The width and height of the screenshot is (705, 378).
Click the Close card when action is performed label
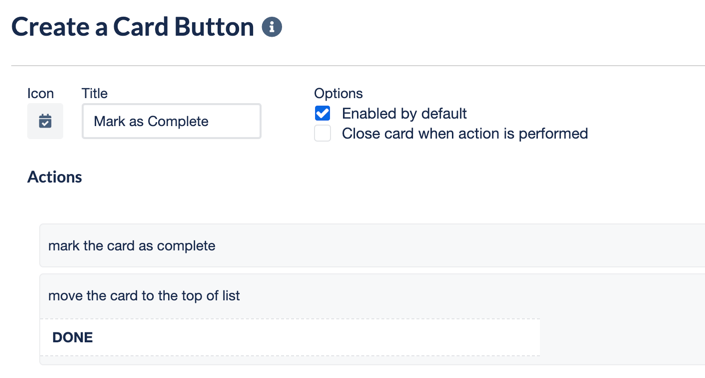tap(465, 133)
